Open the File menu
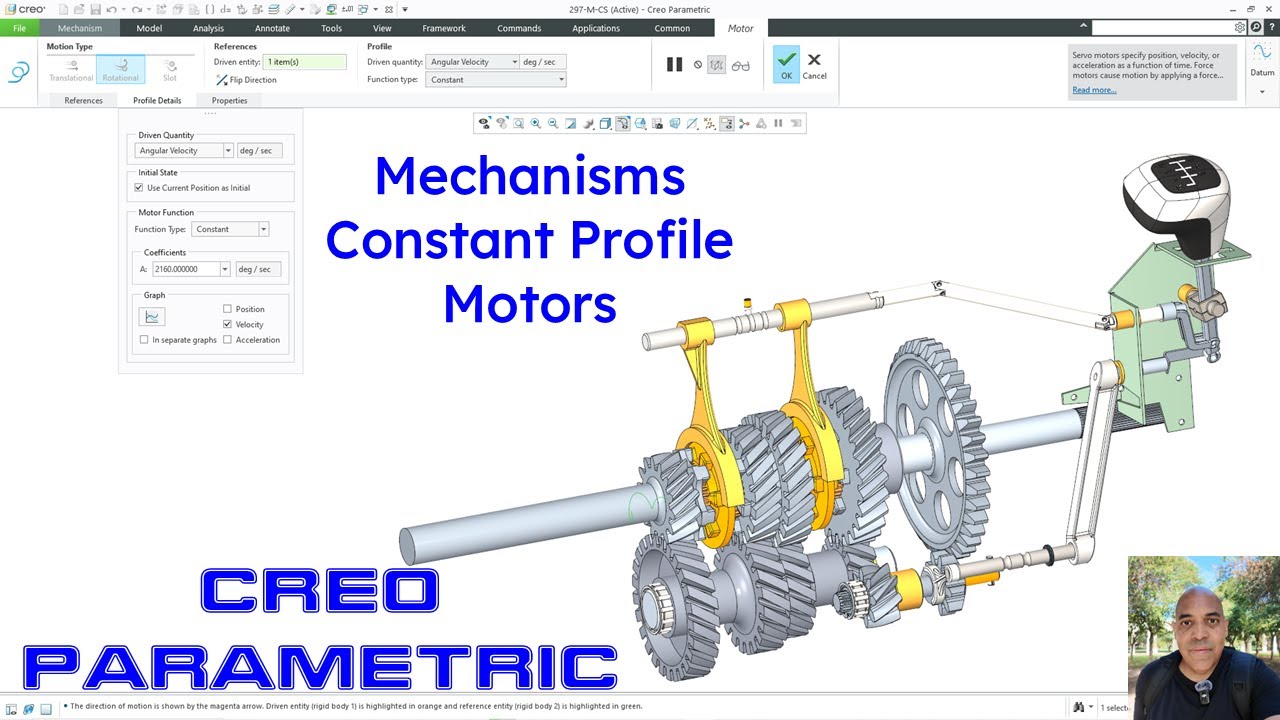This screenshot has height=720, width=1280. click(19, 28)
